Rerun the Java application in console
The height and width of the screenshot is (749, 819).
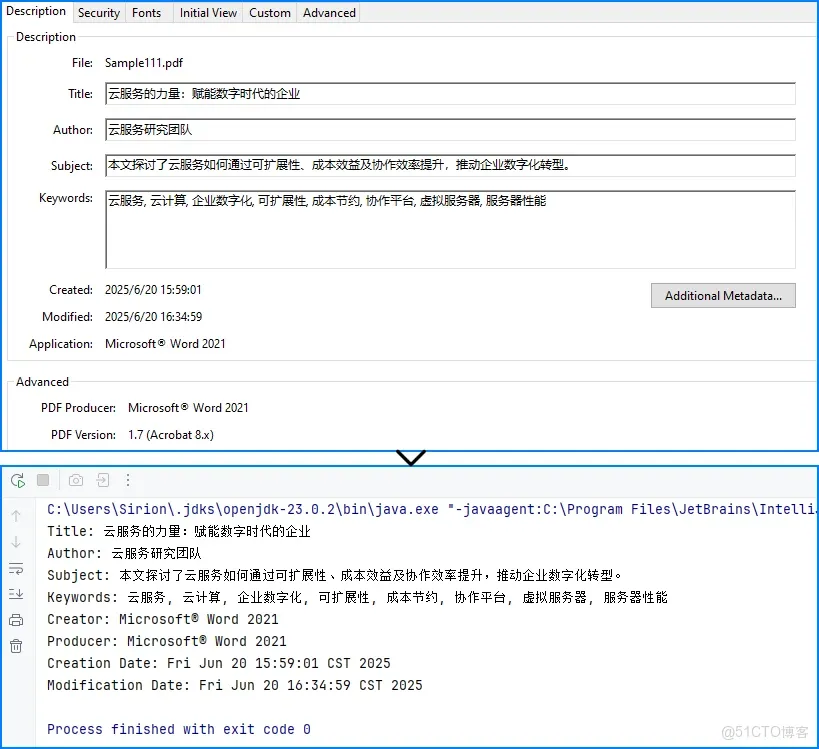coord(18,480)
